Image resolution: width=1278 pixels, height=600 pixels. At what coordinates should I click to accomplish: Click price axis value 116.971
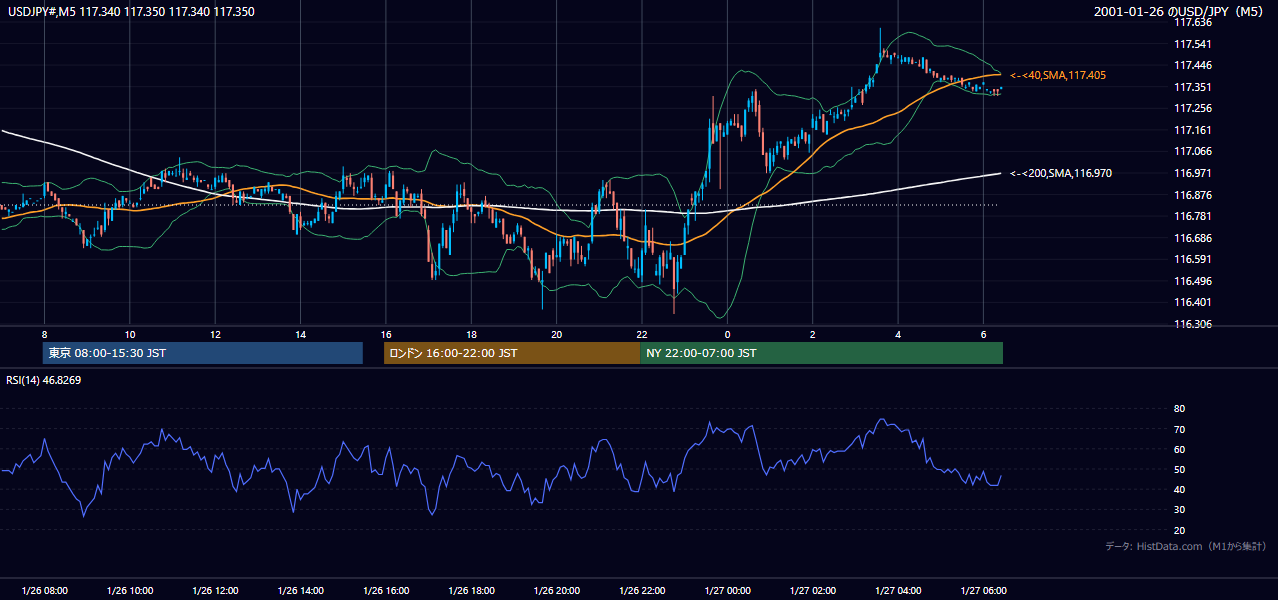(1193, 173)
